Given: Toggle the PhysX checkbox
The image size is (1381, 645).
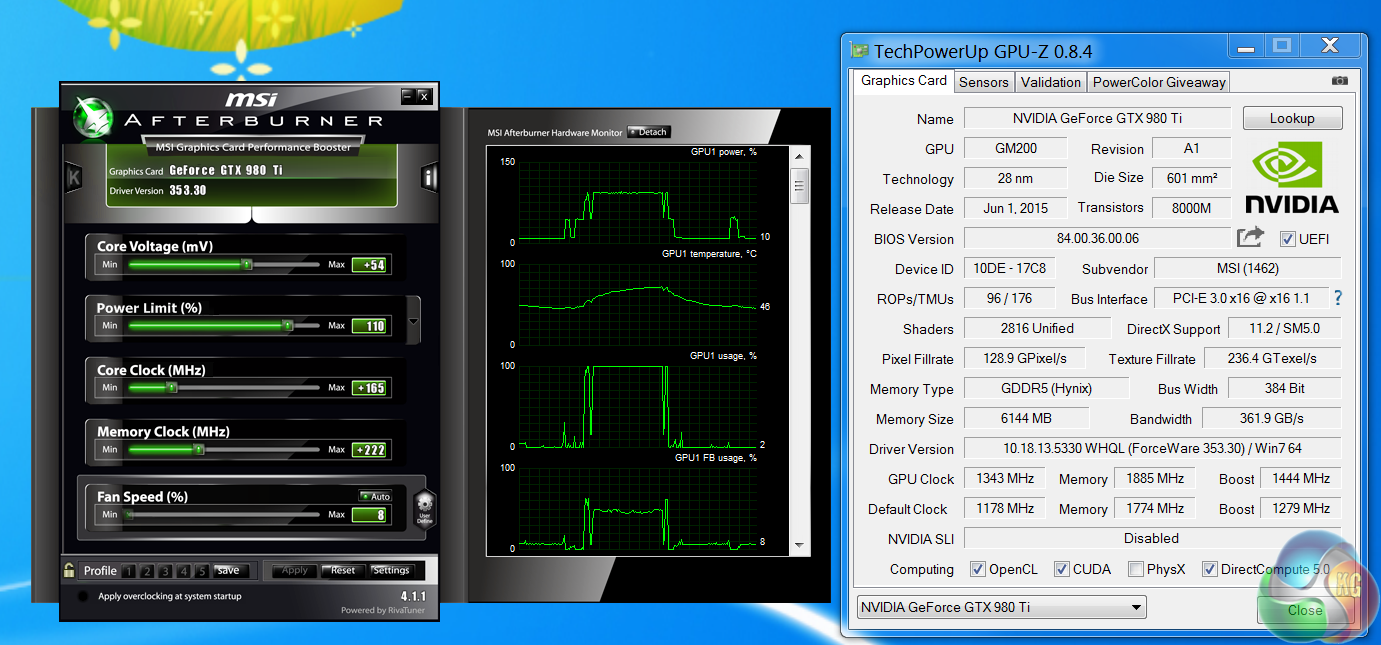Looking at the screenshot, I should (1136, 569).
